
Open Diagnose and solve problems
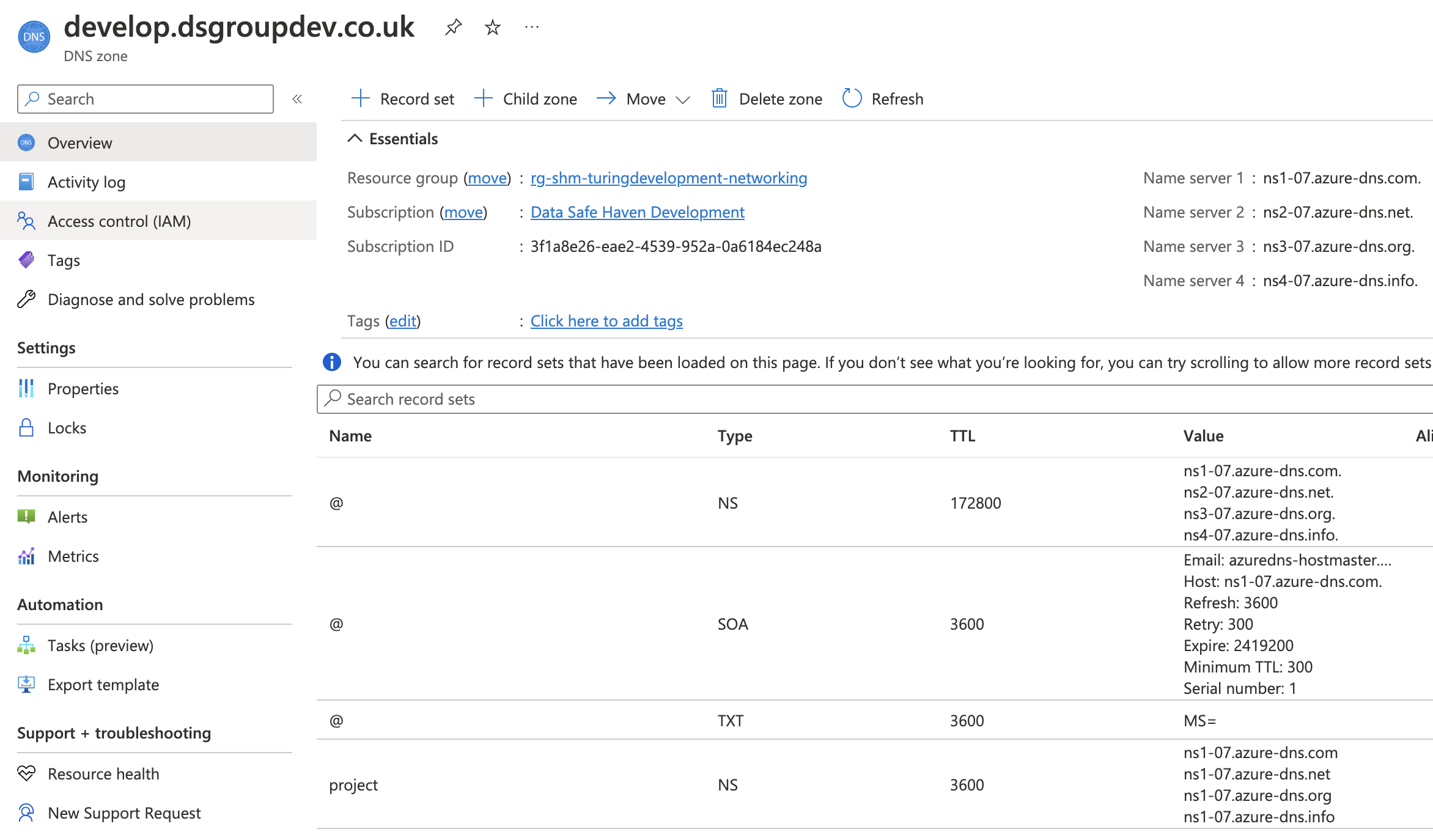(150, 299)
